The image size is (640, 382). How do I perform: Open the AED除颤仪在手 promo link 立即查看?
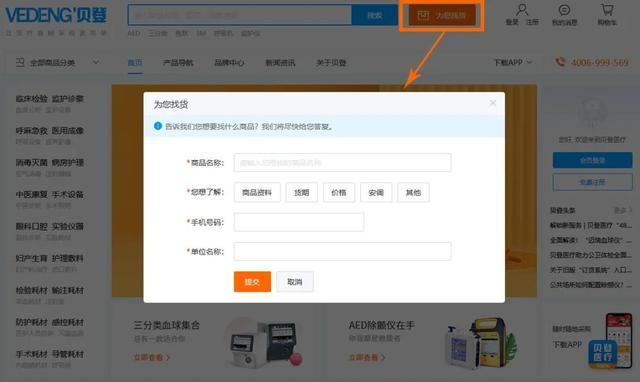point(367,358)
